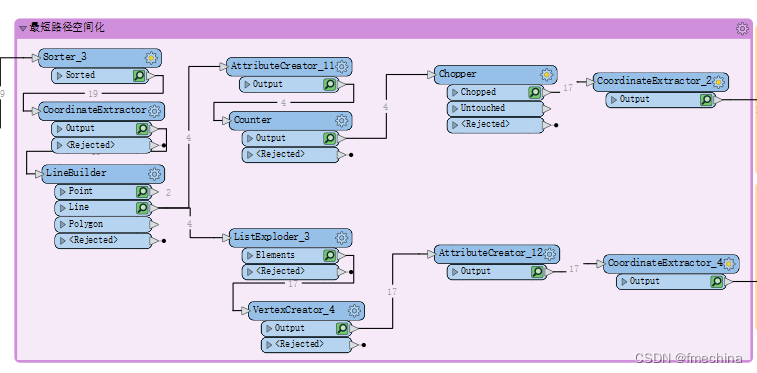Inspect AttributeCreator_11 Output cache magnifier
The width and height of the screenshot is (757, 373).
pos(329,85)
